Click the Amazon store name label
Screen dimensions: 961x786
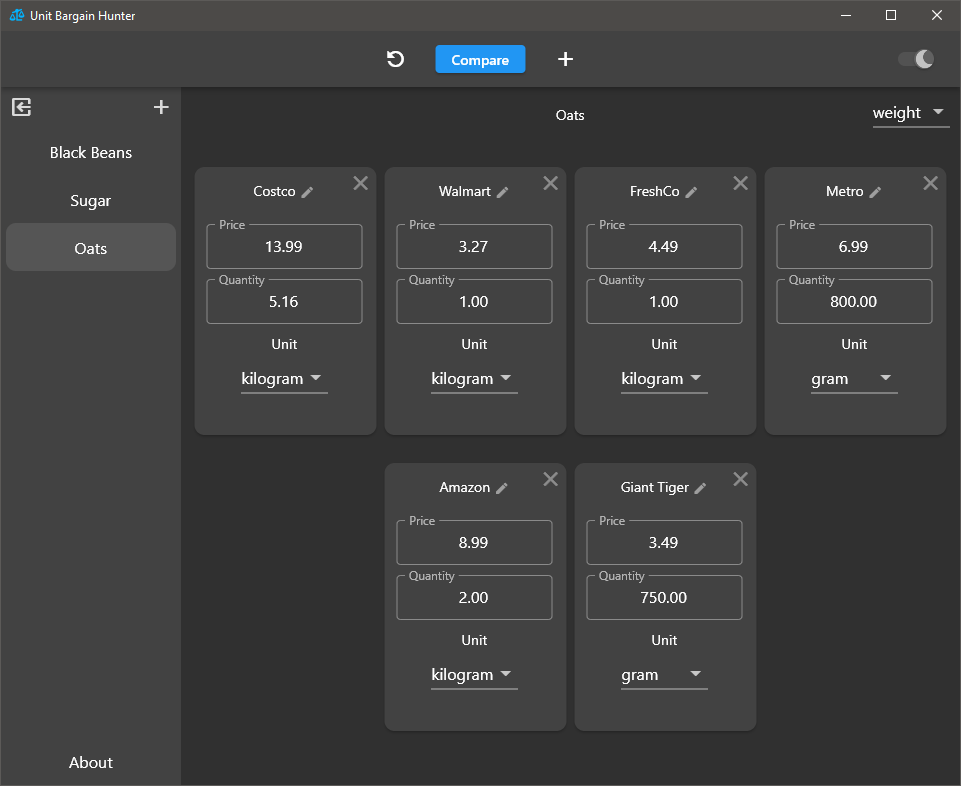(465, 487)
